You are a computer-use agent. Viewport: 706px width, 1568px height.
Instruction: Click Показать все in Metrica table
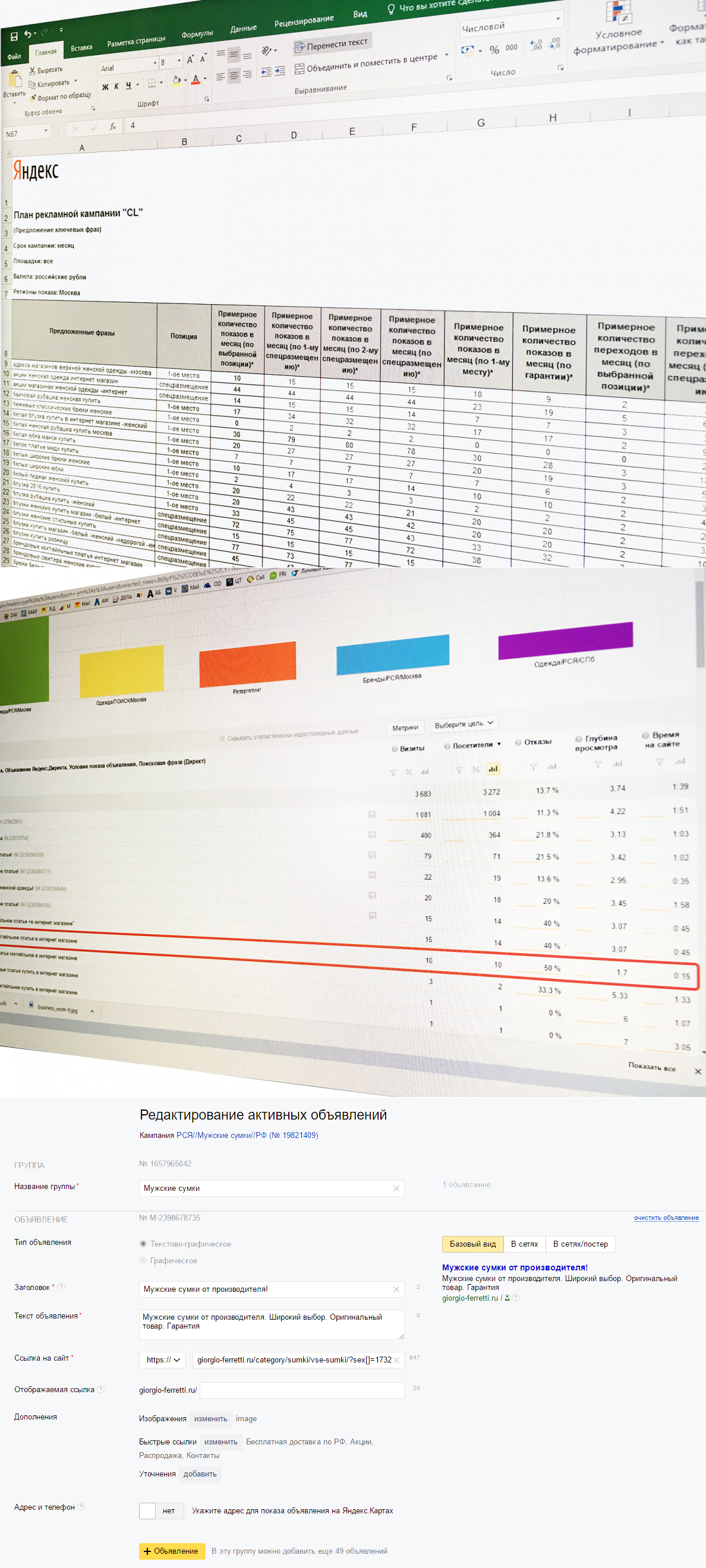tap(653, 1067)
